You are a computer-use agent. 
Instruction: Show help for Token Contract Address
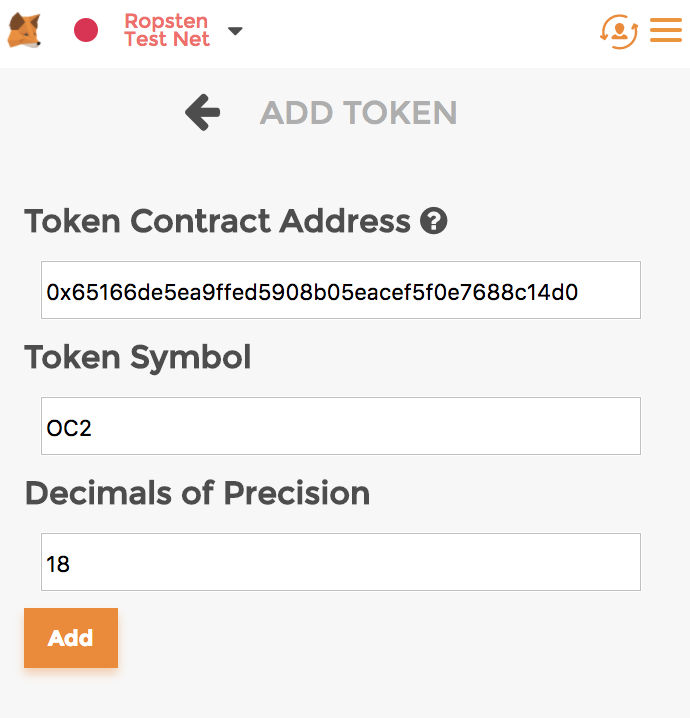434,221
